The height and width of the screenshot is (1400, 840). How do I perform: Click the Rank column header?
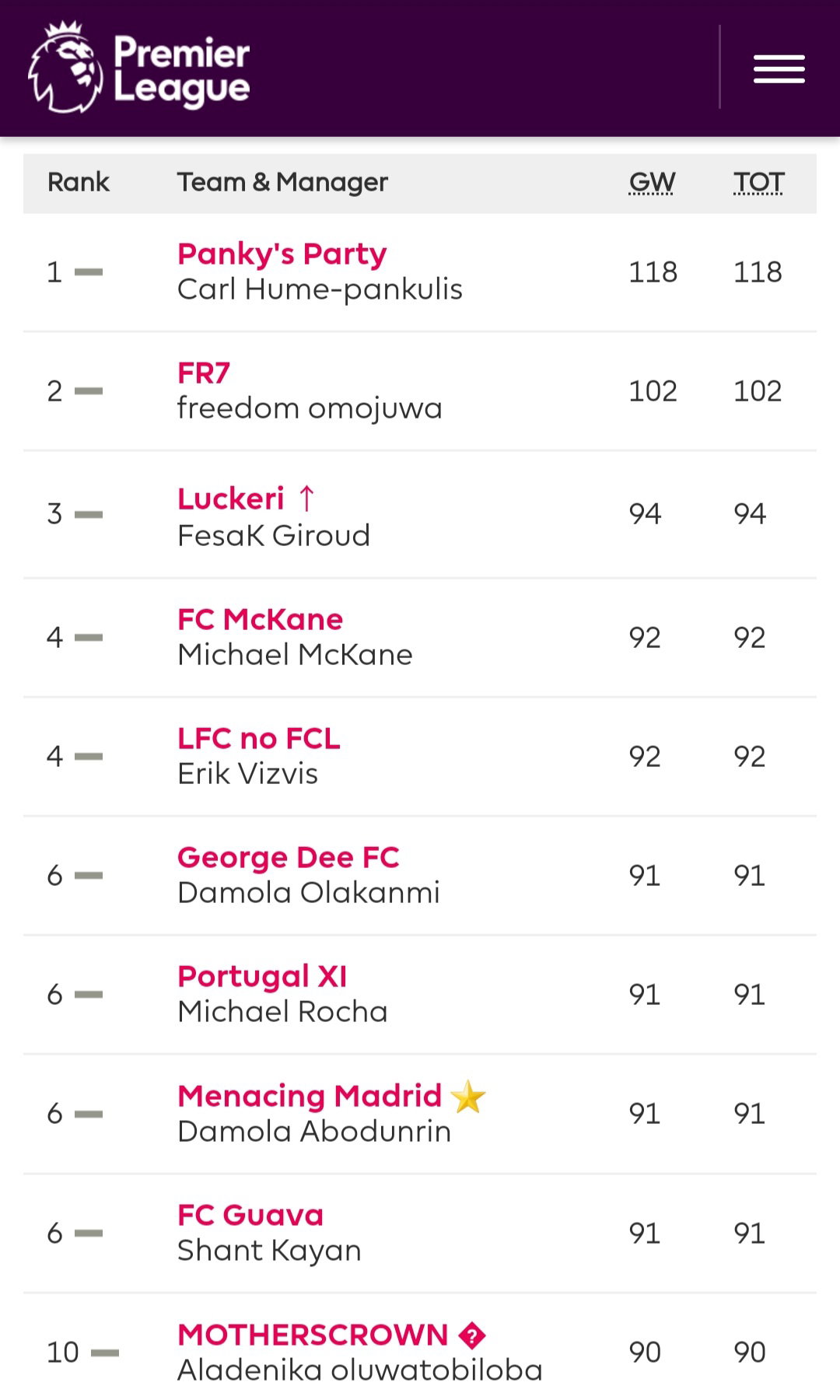click(x=79, y=182)
